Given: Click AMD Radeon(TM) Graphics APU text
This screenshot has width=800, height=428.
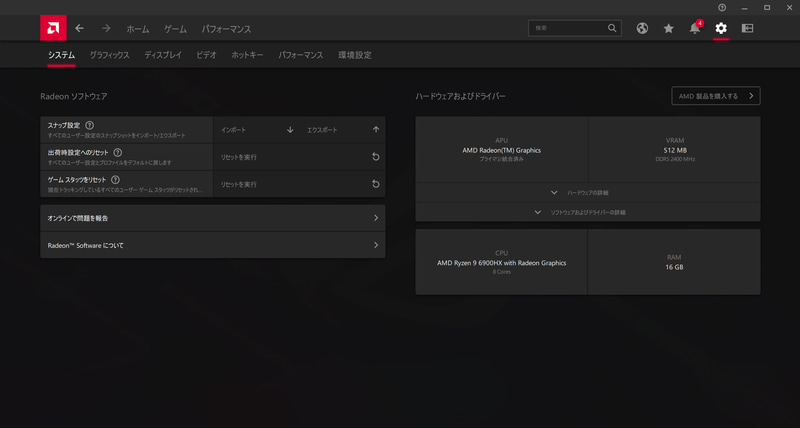Looking at the screenshot, I should (502, 150).
